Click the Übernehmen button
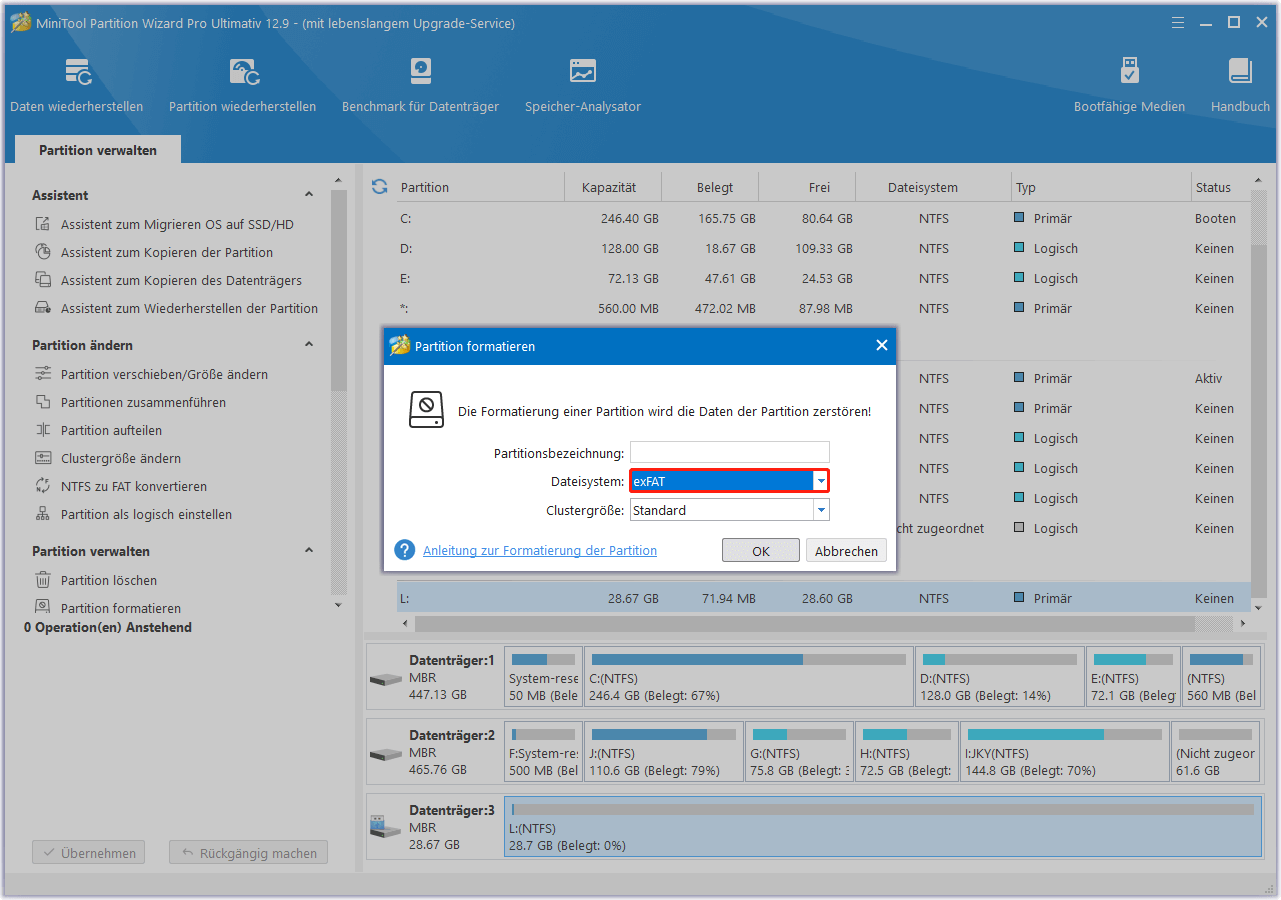Image resolution: width=1281 pixels, height=900 pixels. tap(89, 853)
